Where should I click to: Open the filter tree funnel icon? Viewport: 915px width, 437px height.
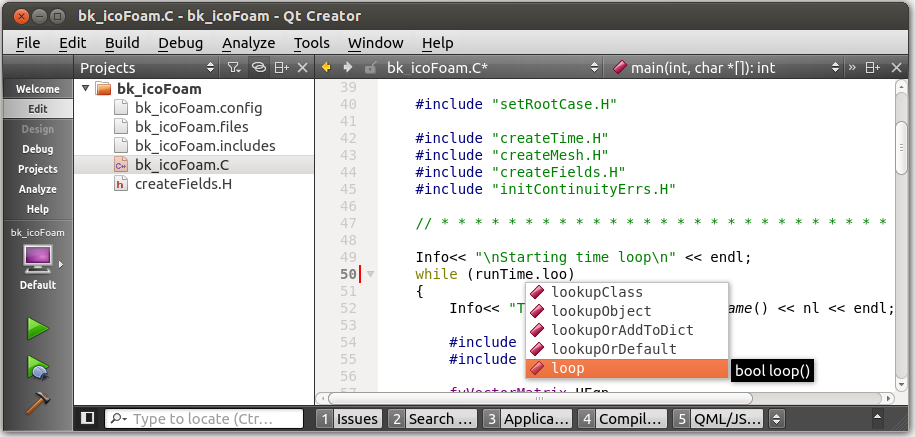click(234, 68)
